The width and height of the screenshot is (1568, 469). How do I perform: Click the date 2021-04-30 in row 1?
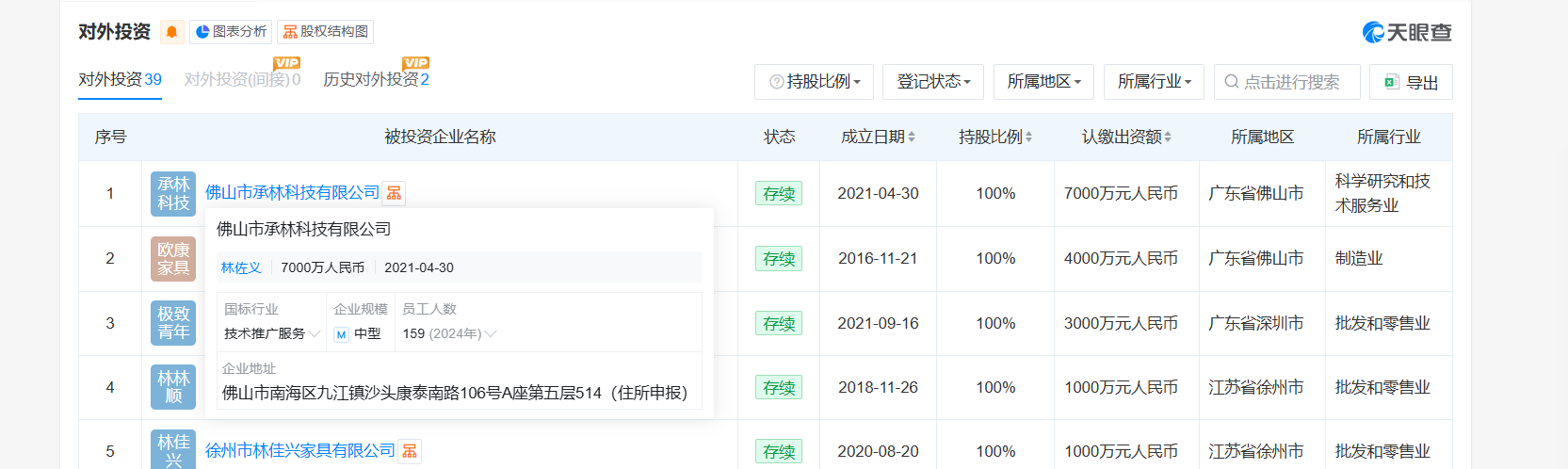point(878,193)
